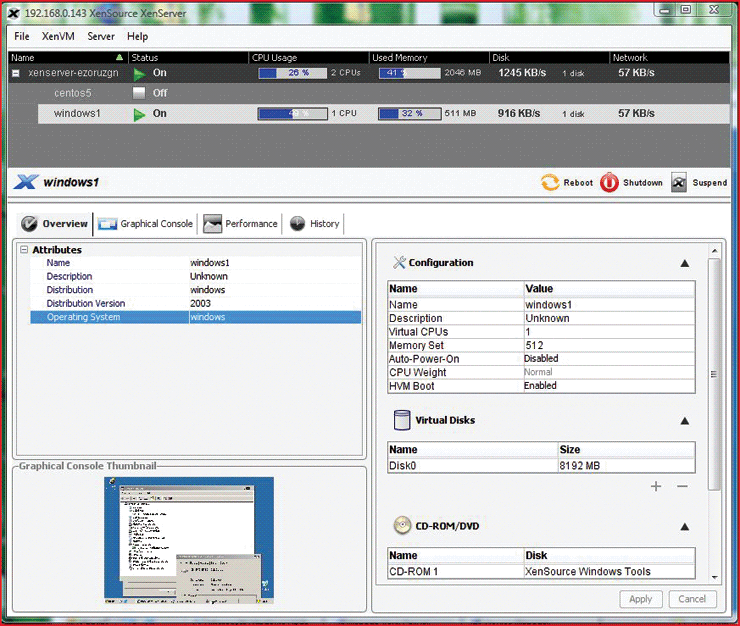Click the History clock icon
740x626 pixels.
[297, 223]
